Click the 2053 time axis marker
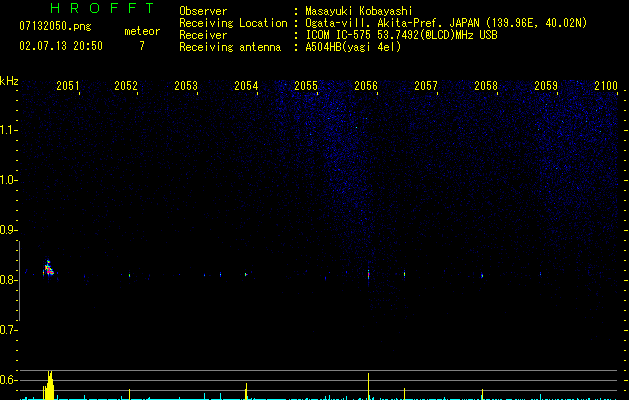629x400 pixels. 186,86
